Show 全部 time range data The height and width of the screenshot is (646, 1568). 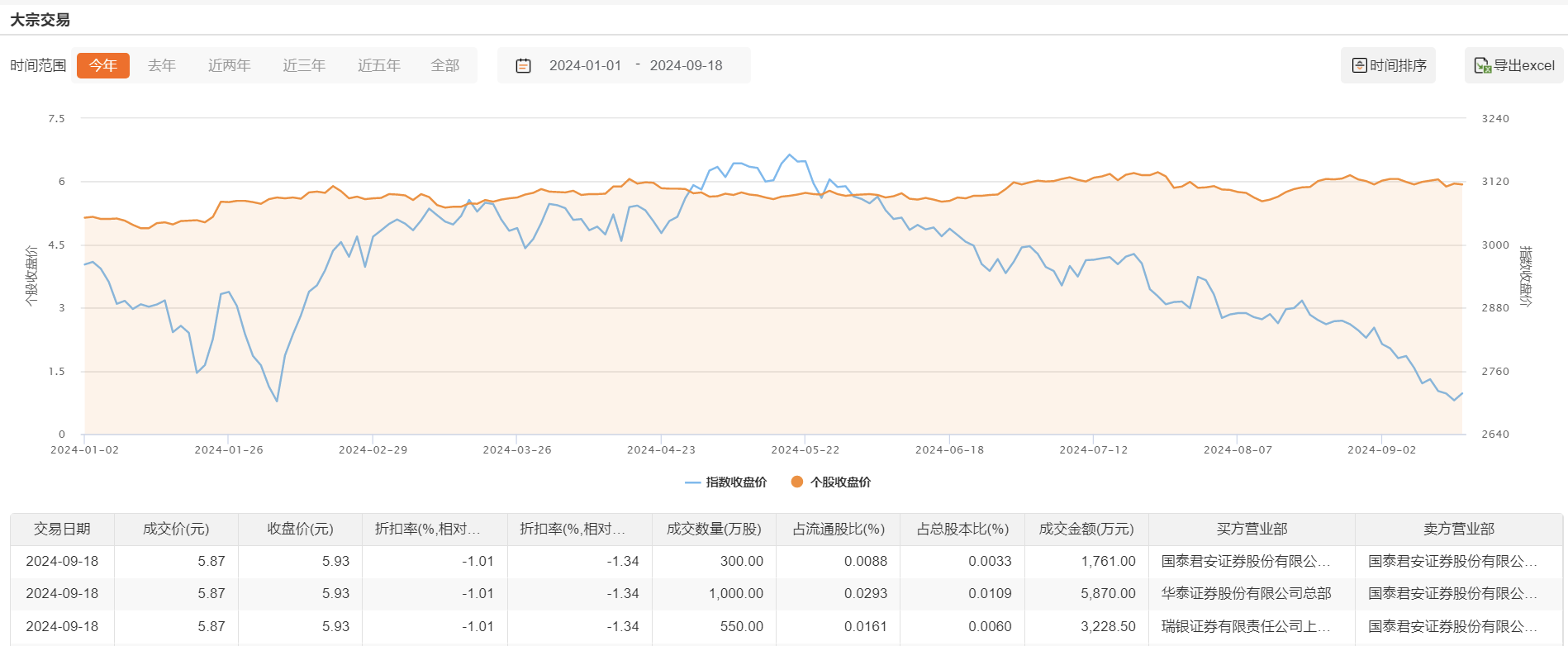[445, 65]
